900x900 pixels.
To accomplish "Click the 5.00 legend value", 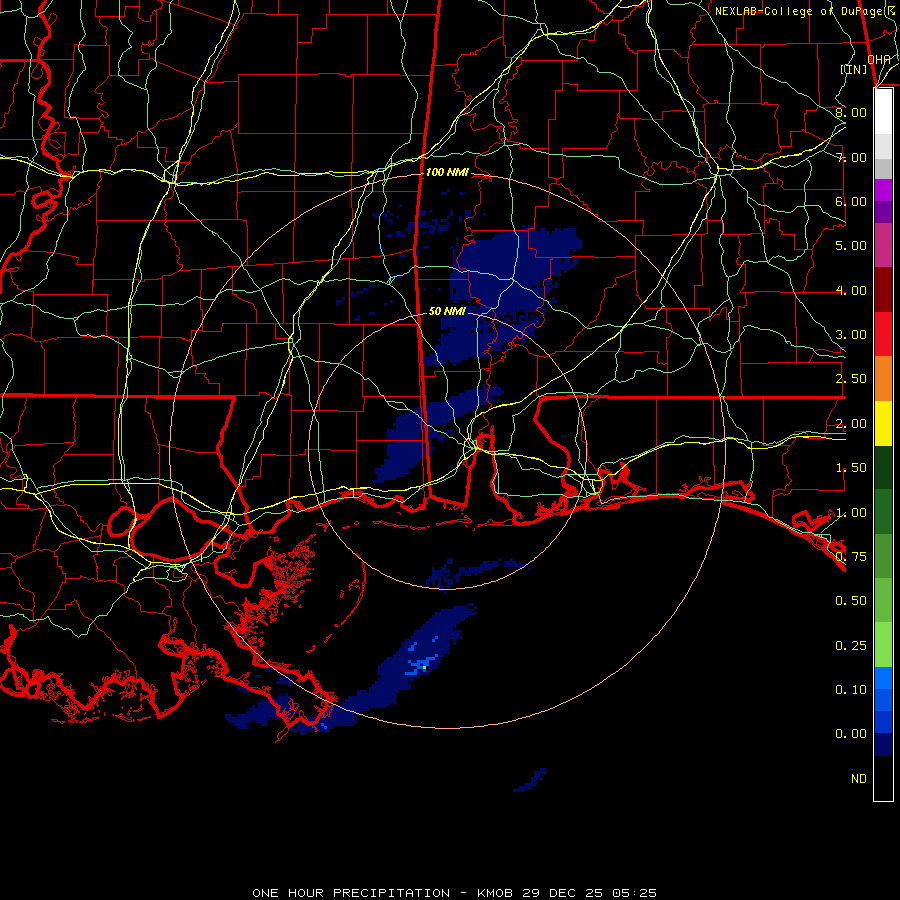I will (851, 246).
